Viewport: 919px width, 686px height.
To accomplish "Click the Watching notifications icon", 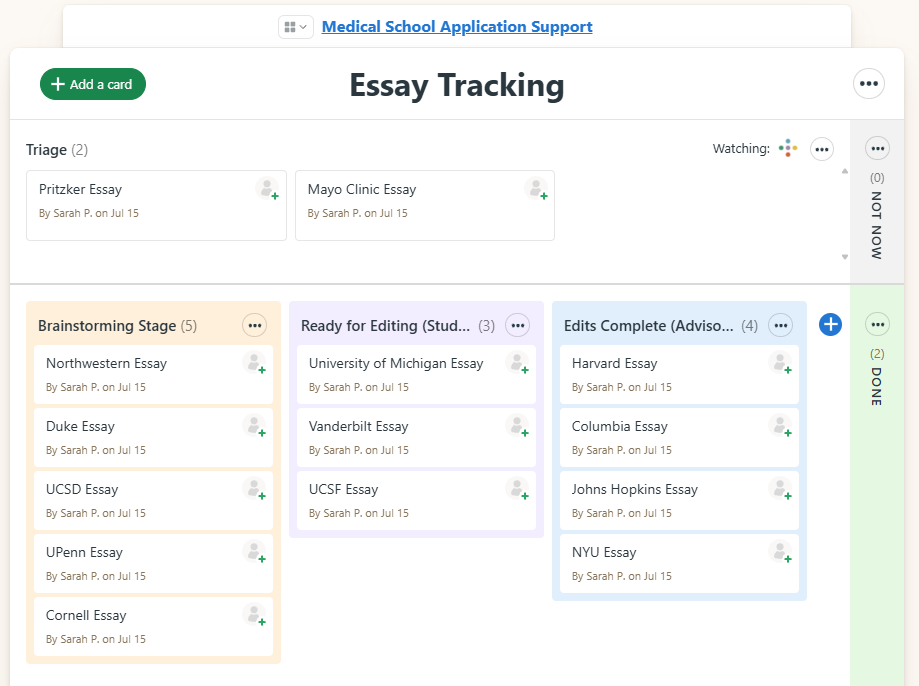I will 788,148.
